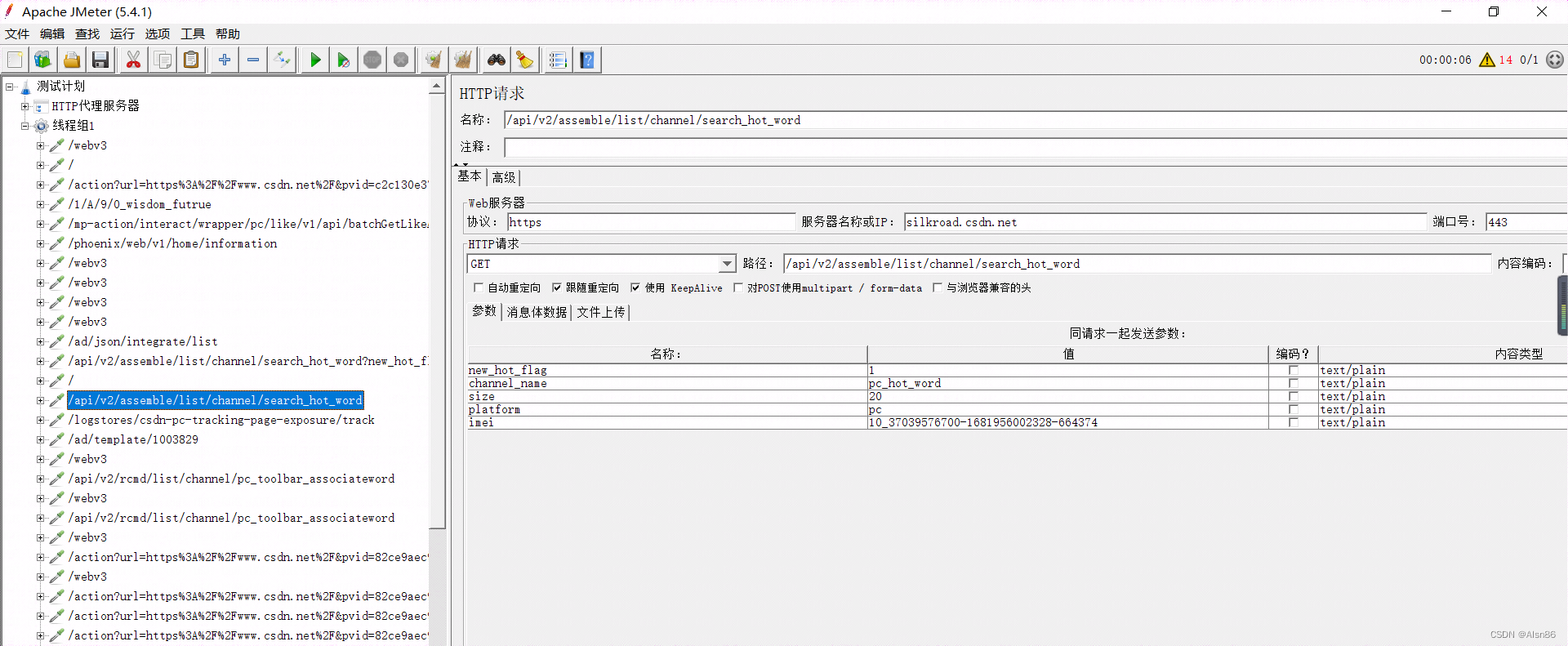Expand the /ad/template/1003829 node
The image size is (1568, 646).
tap(41, 439)
